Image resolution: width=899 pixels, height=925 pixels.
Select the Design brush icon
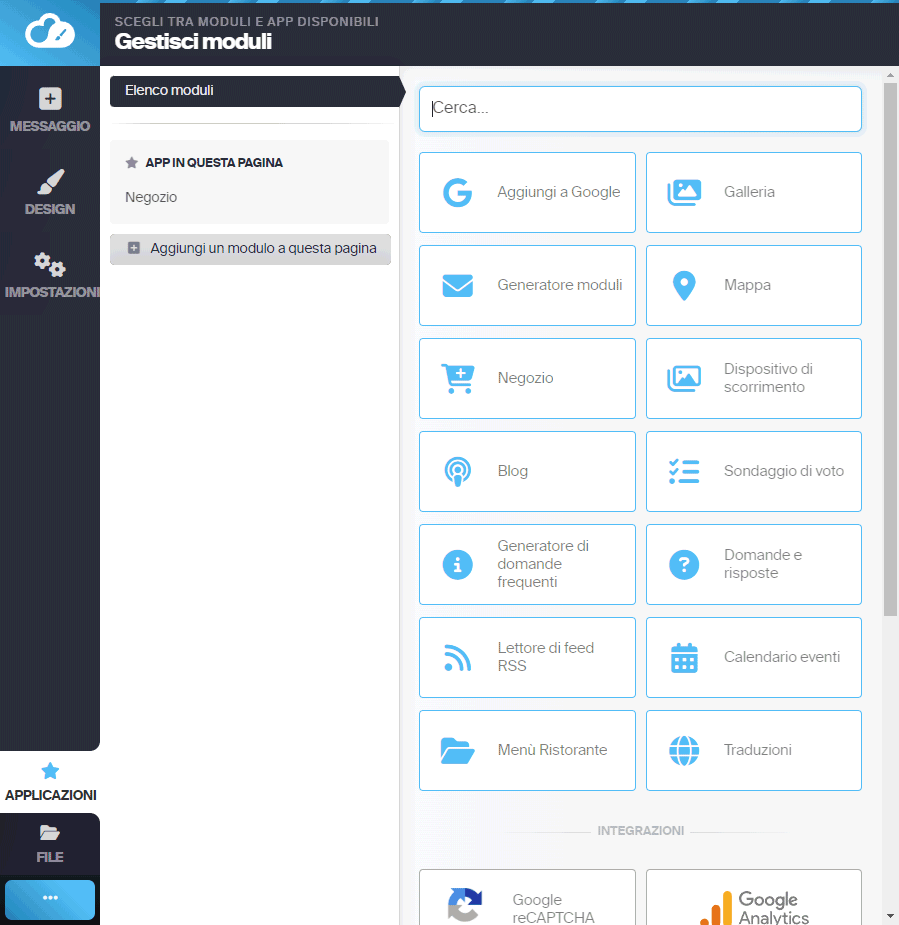[50, 182]
